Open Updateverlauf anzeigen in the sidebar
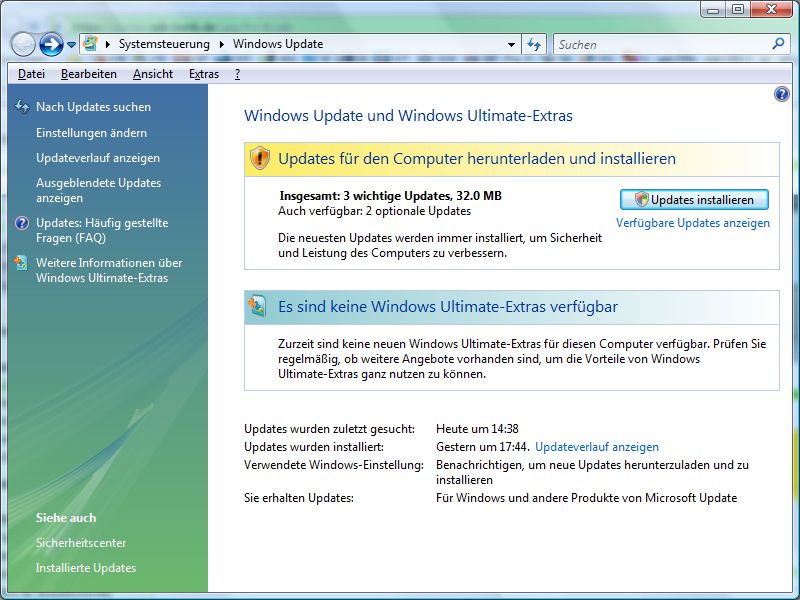800x600 pixels. pyautogui.click(x=98, y=158)
